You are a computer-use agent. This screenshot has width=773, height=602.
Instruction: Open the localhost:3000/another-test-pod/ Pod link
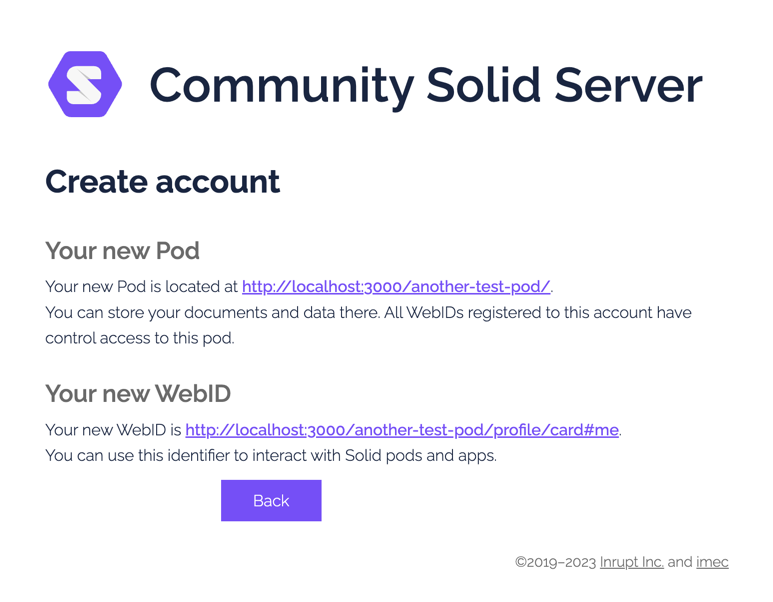click(x=396, y=286)
